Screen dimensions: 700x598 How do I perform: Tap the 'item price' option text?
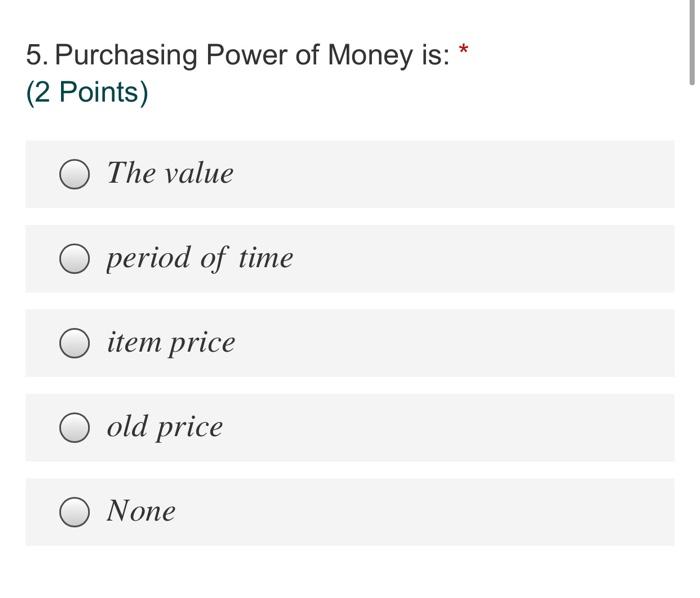pos(171,342)
